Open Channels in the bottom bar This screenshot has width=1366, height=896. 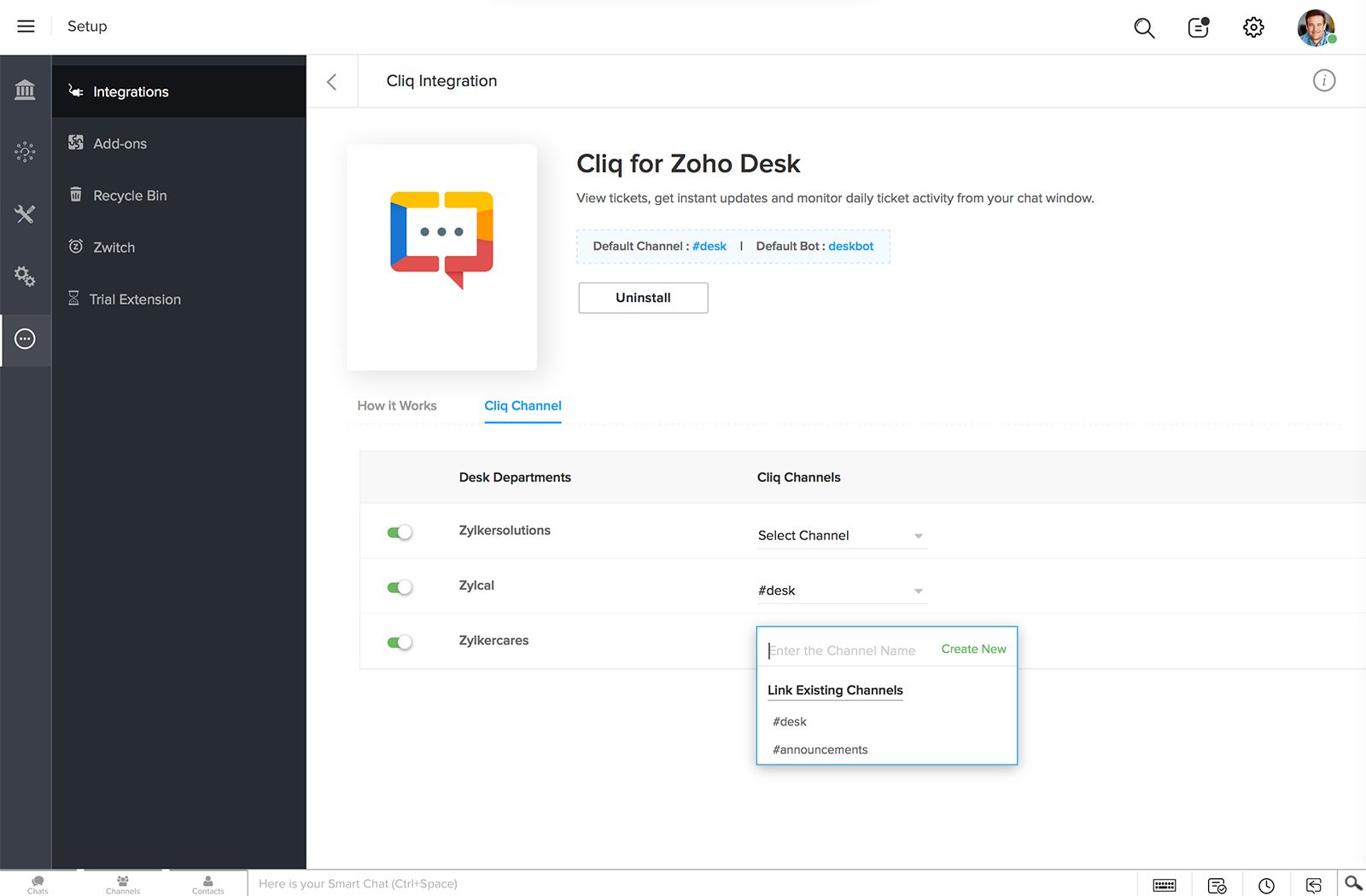[x=123, y=884]
